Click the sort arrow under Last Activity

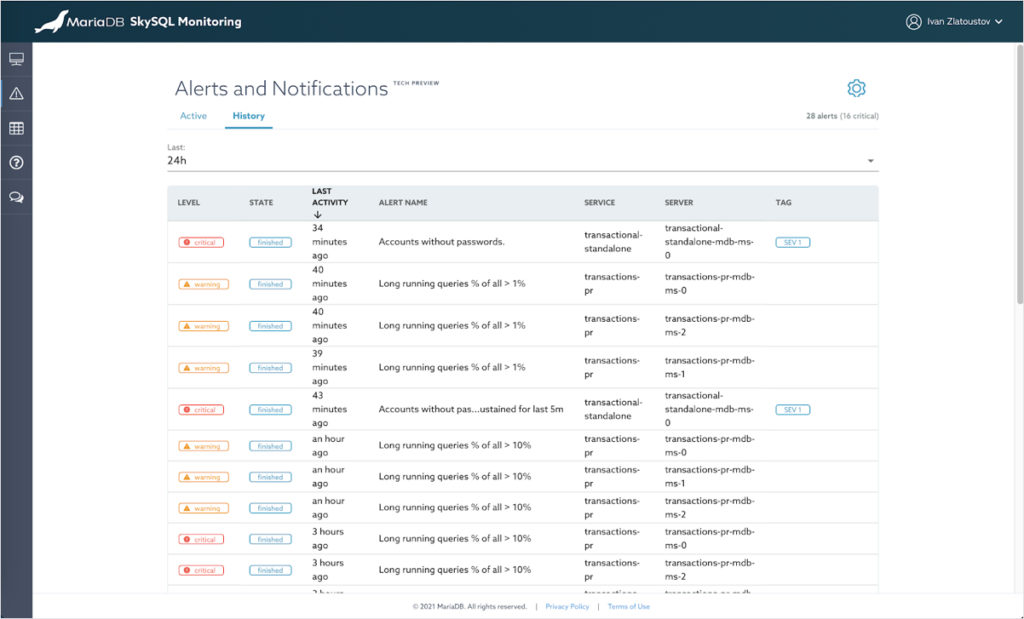pyautogui.click(x=317, y=214)
